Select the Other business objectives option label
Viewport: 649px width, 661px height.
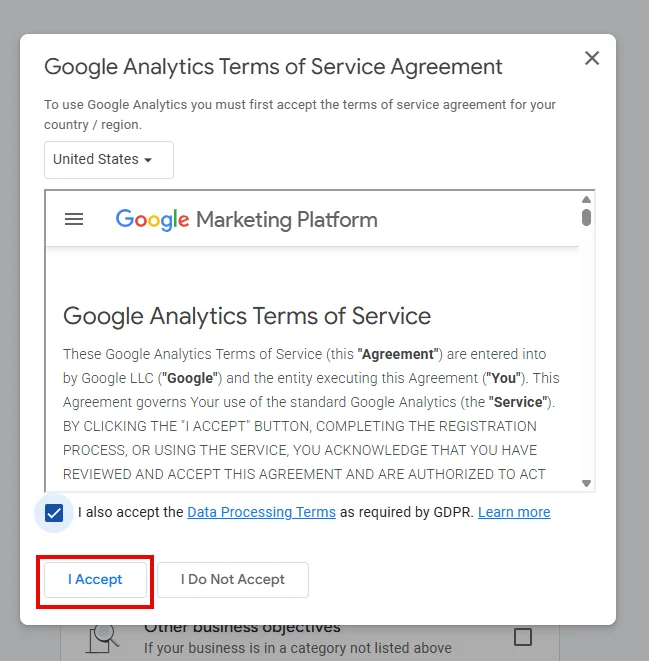[242, 629]
